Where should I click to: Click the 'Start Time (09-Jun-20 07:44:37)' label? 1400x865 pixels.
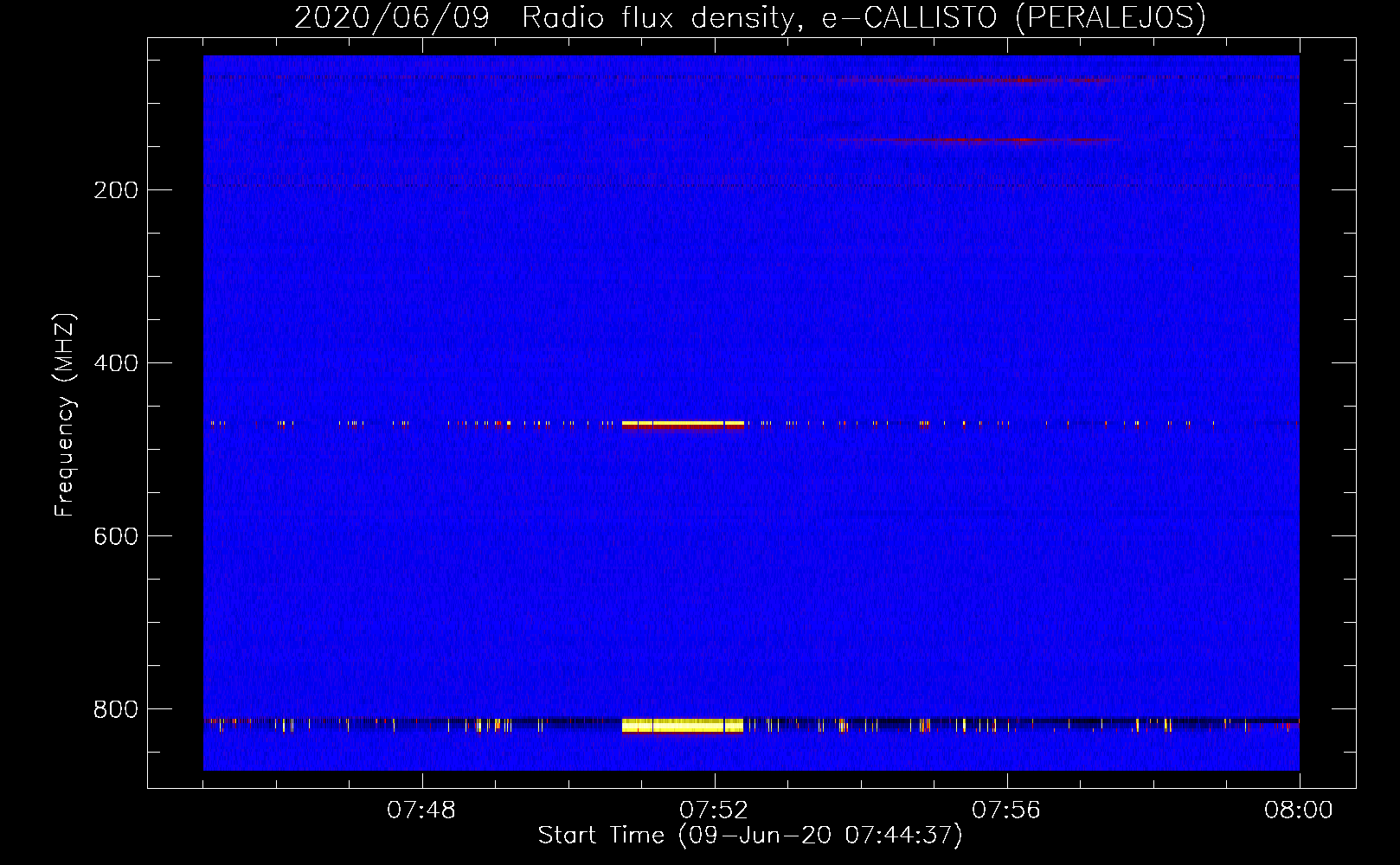click(750, 836)
